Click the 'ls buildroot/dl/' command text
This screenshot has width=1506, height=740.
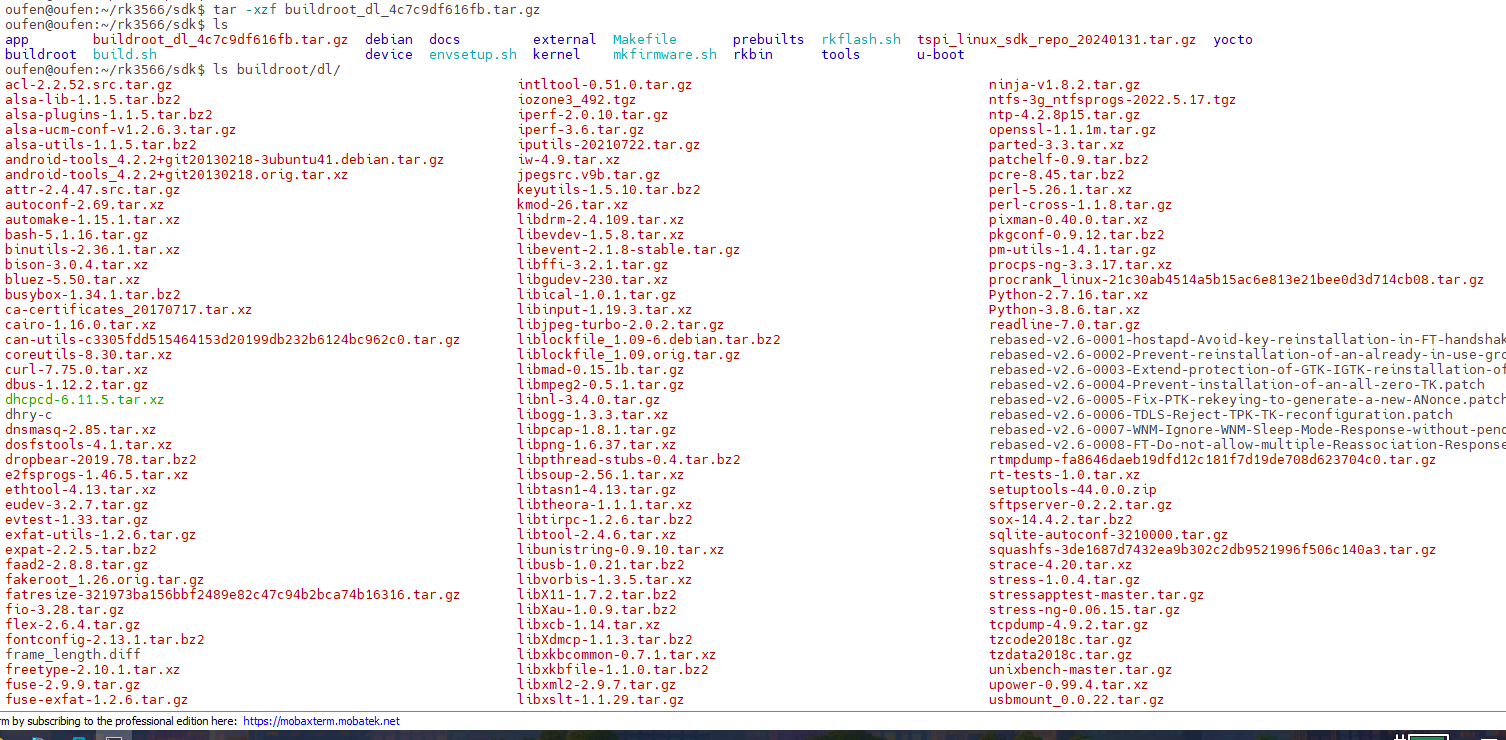pos(277,70)
